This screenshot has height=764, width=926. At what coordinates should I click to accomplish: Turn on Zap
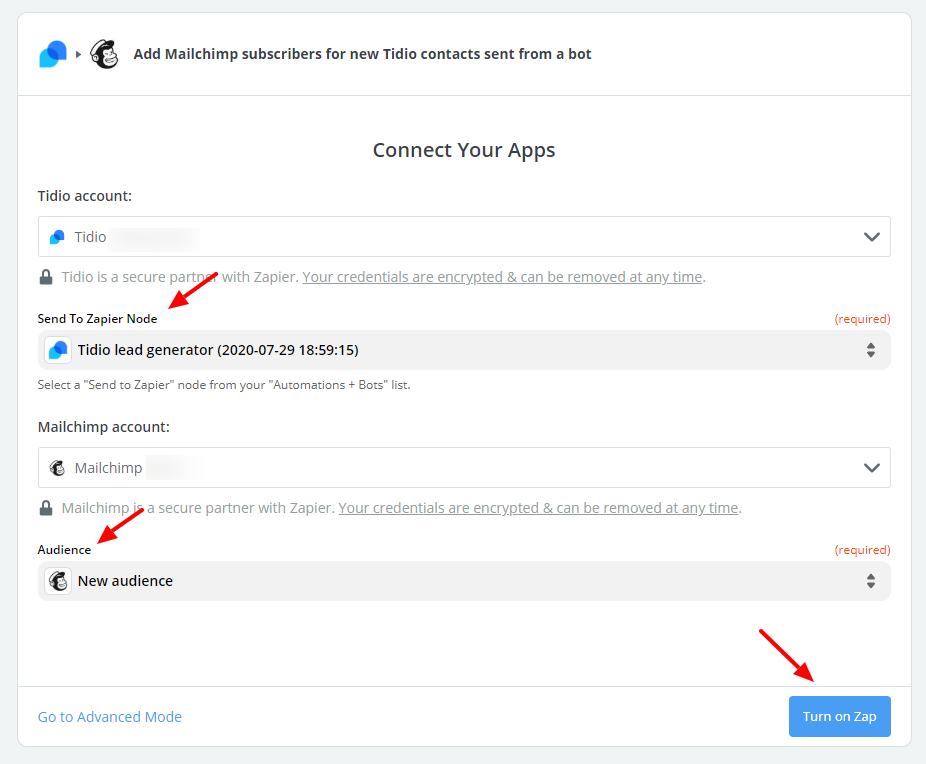click(x=839, y=716)
